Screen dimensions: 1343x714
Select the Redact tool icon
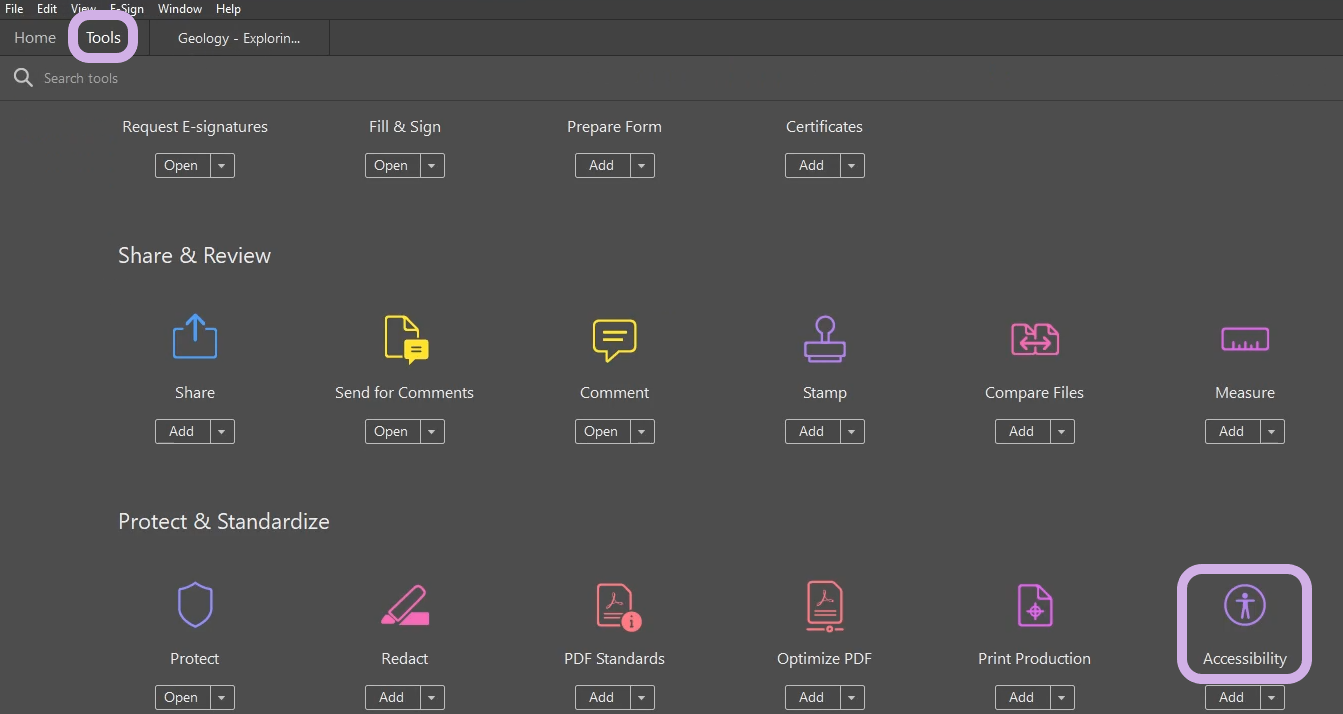[405, 606]
